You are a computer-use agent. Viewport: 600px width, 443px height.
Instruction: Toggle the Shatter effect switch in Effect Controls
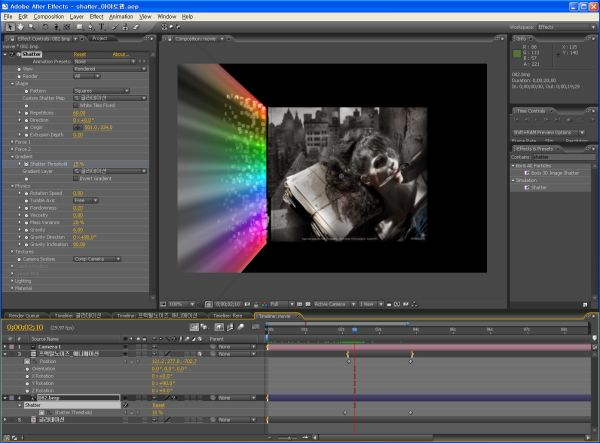click(11, 54)
